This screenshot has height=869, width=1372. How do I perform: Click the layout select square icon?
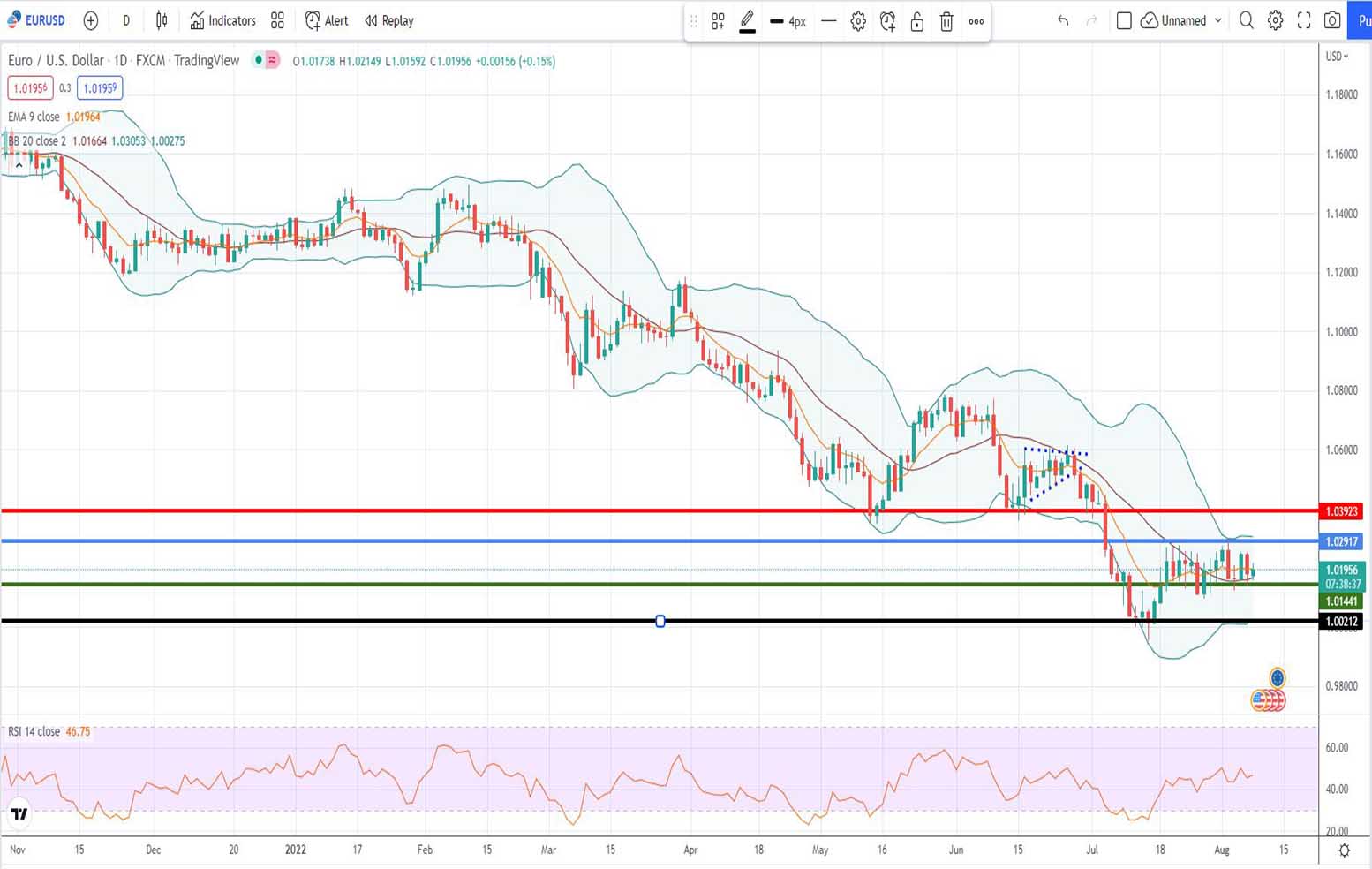1124,20
